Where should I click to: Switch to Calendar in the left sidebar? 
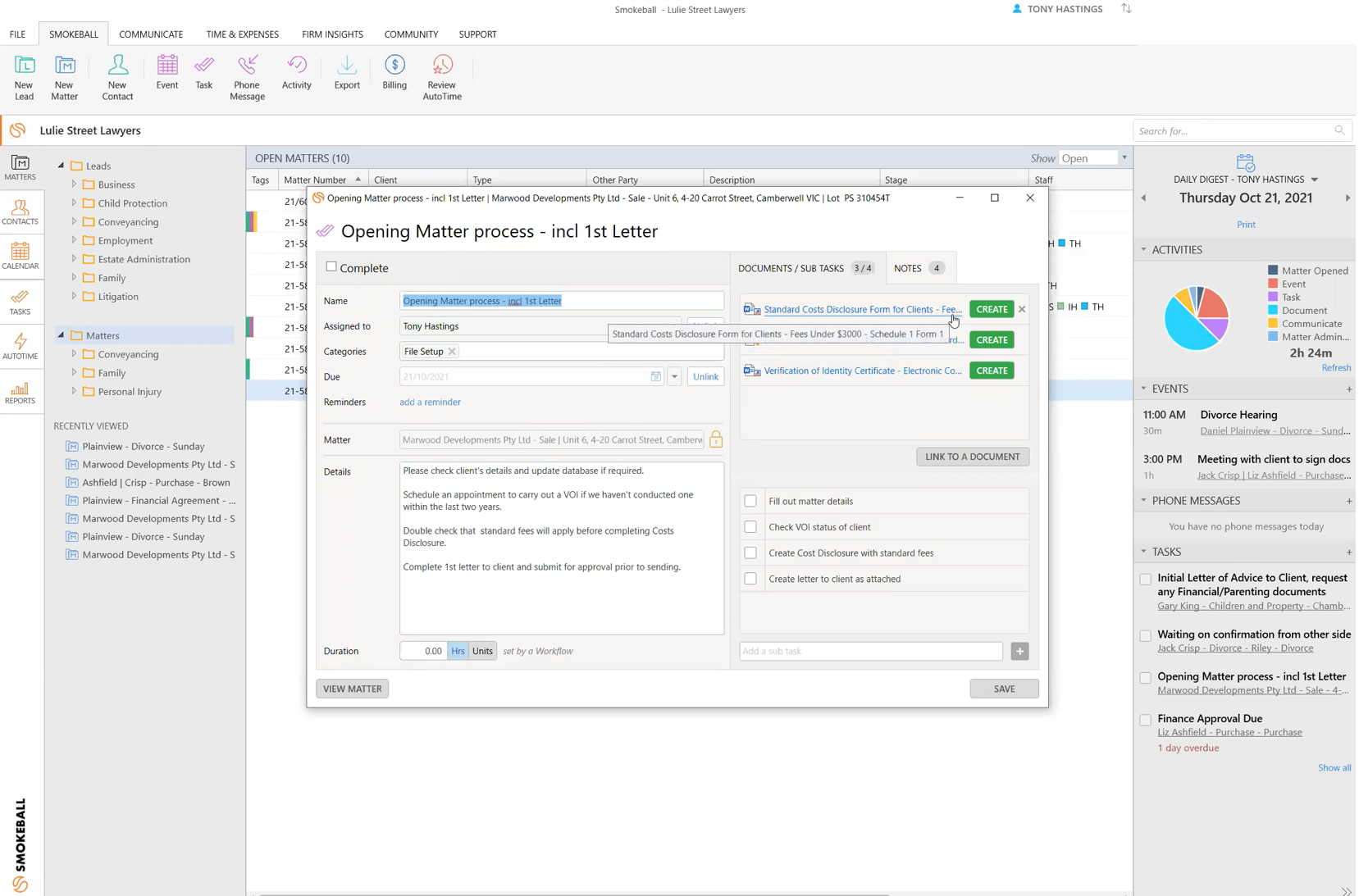point(21,257)
